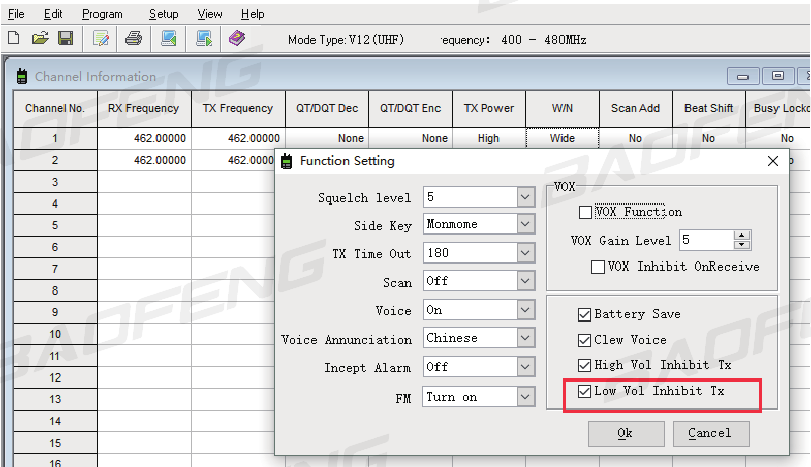Select channel 1 RX Frequency cell
Viewport: 811px width, 467px height.
tap(144, 138)
